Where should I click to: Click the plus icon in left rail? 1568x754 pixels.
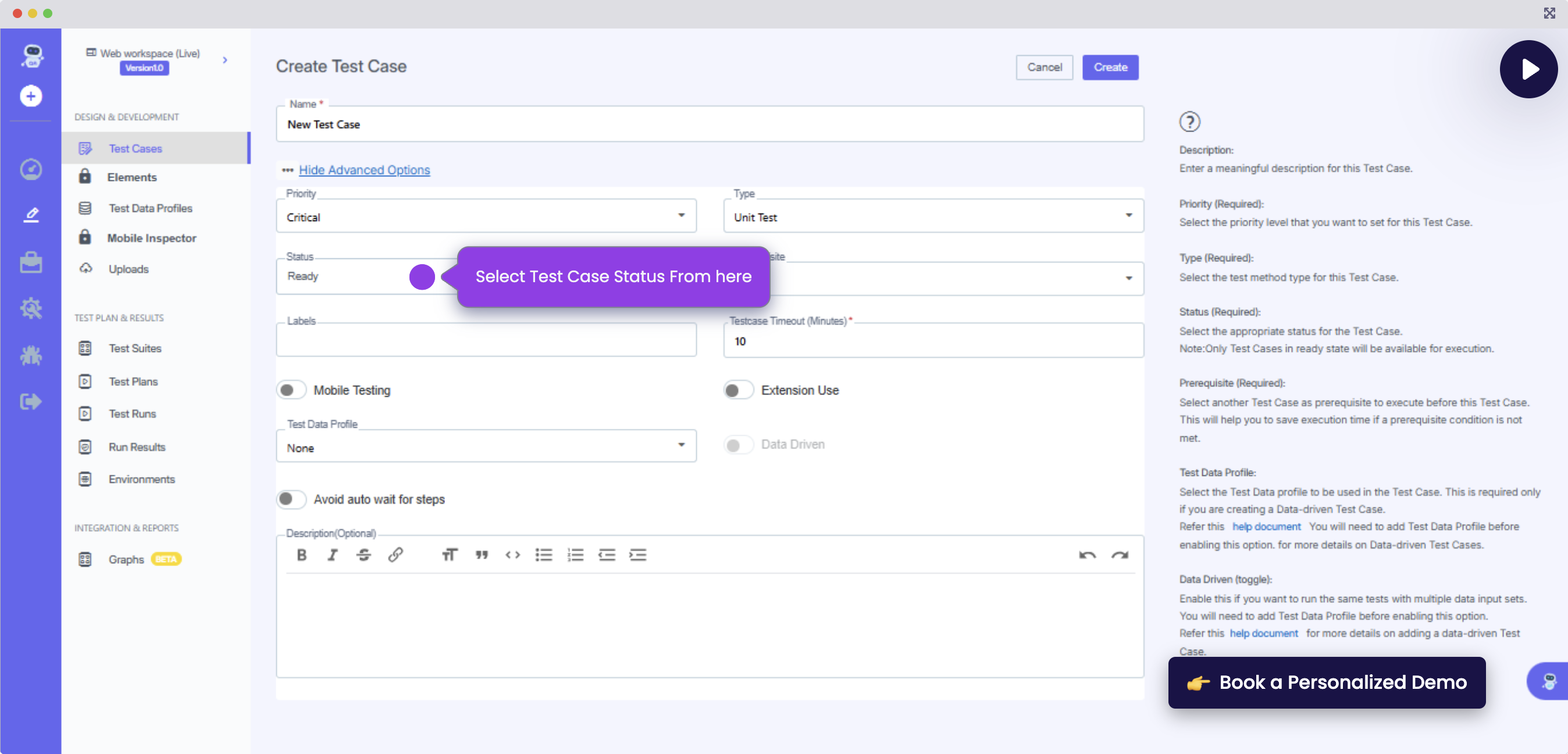click(x=30, y=96)
